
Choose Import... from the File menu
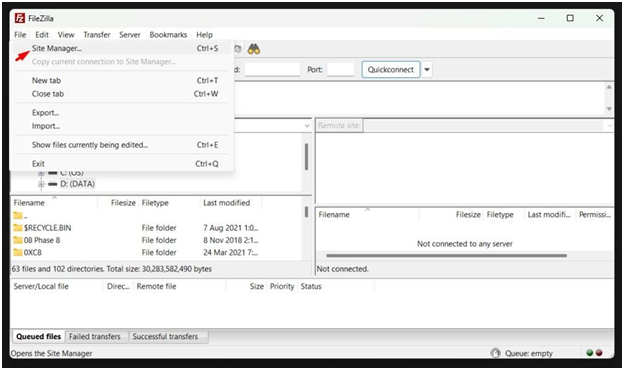pyautogui.click(x=121, y=126)
